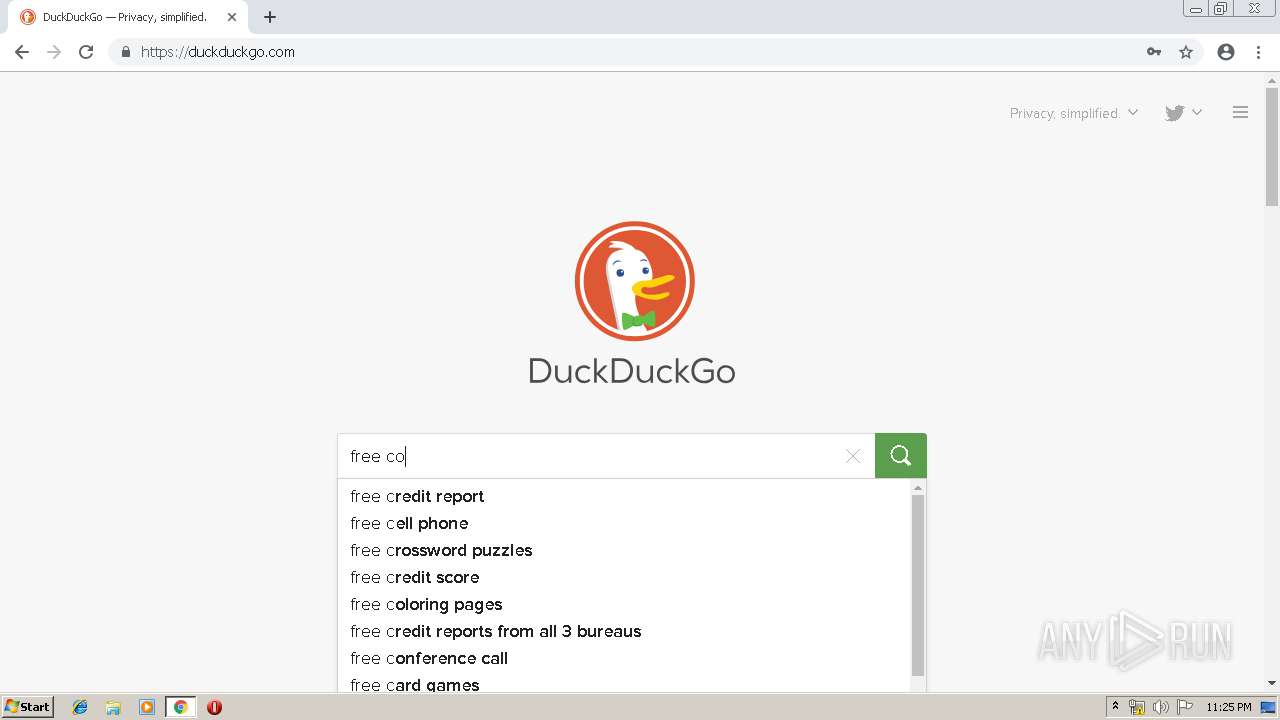Click the network tray icon
The width and height of the screenshot is (1280, 720).
click(x=1137, y=707)
